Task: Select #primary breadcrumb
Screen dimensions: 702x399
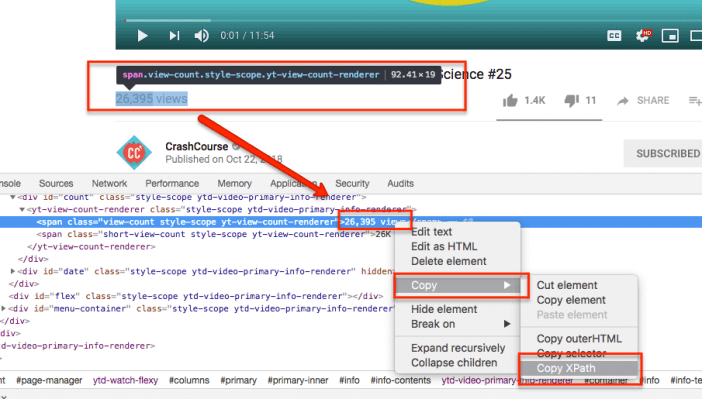Action: click(238, 381)
